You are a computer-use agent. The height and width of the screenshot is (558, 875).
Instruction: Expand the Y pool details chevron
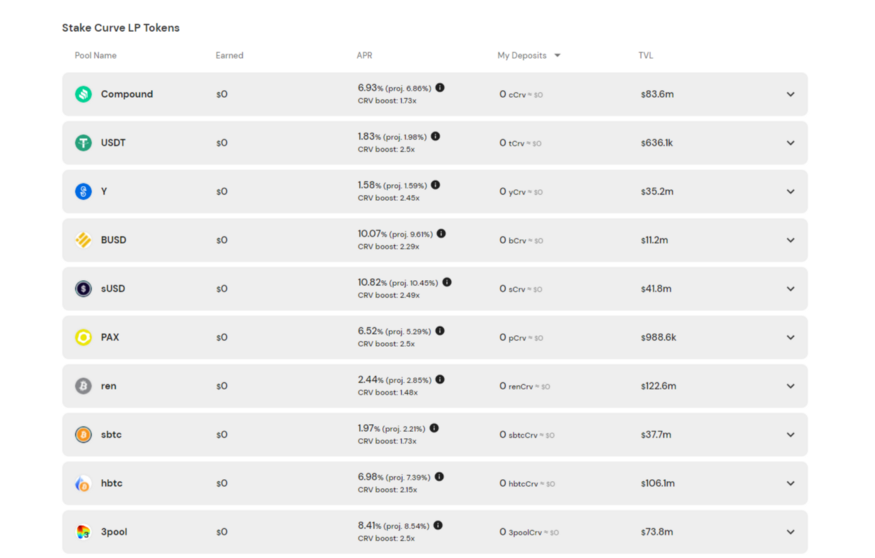click(x=790, y=191)
